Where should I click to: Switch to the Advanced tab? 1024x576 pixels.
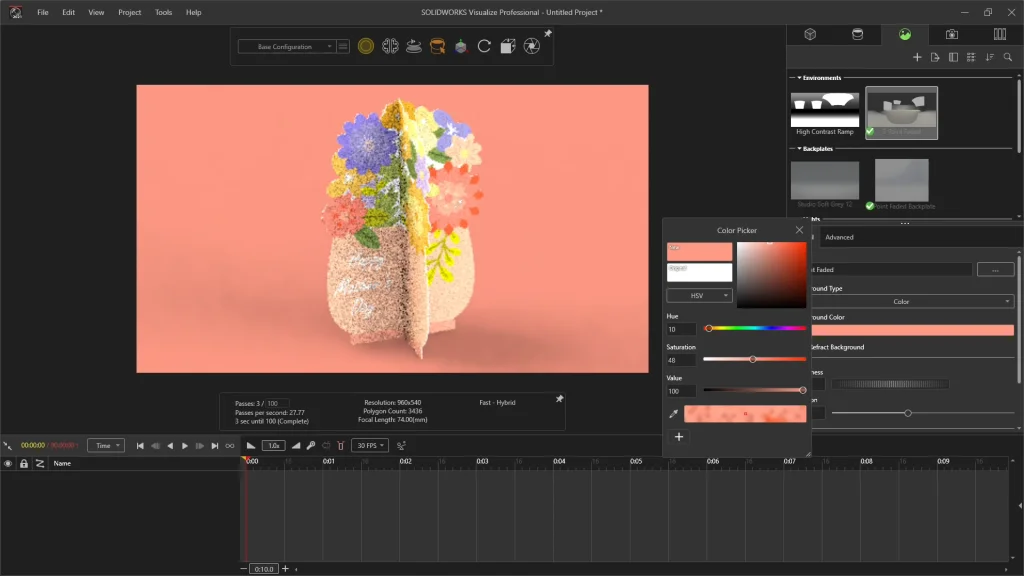click(x=839, y=237)
